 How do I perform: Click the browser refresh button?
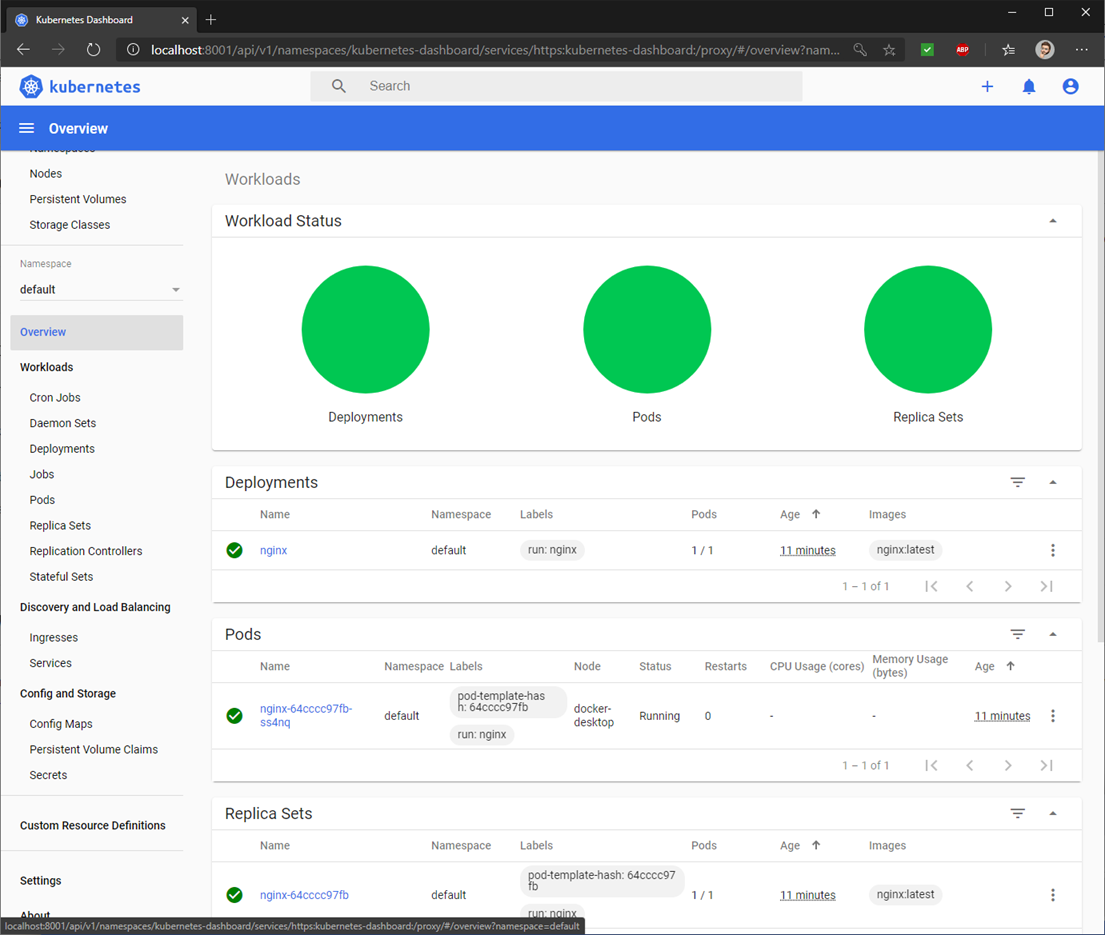(x=93, y=49)
